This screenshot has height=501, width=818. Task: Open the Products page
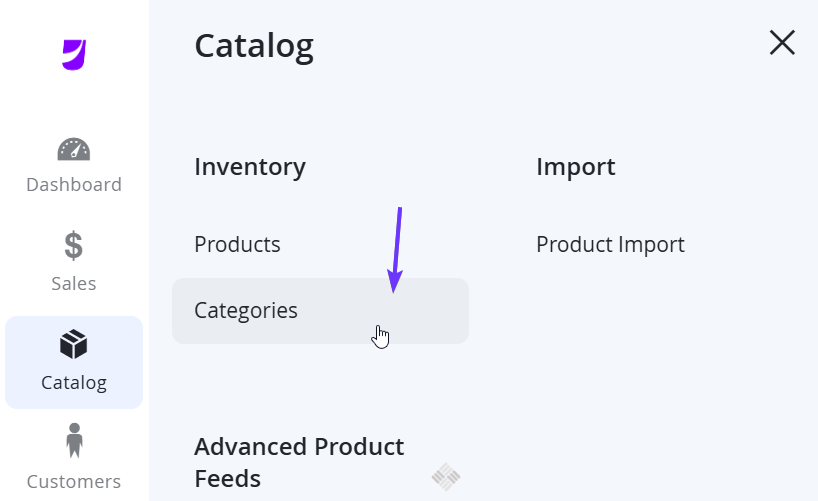point(237,244)
